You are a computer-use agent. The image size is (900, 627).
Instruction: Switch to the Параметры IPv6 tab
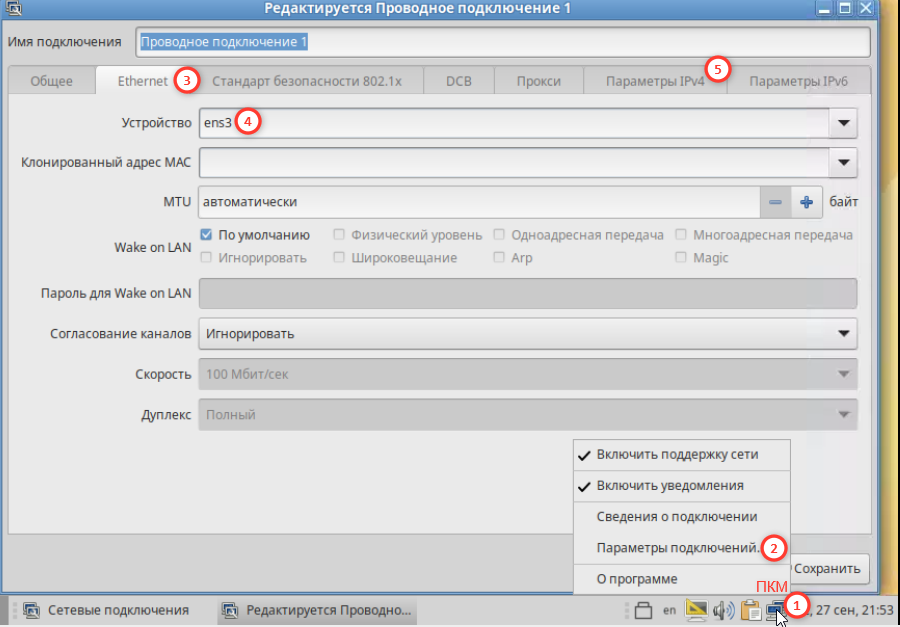coord(798,81)
